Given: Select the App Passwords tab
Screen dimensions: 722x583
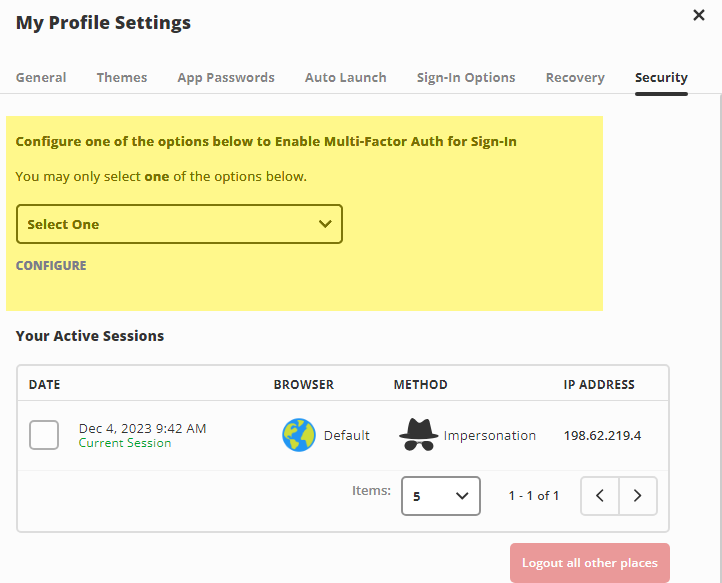Looking at the screenshot, I should (x=226, y=77).
